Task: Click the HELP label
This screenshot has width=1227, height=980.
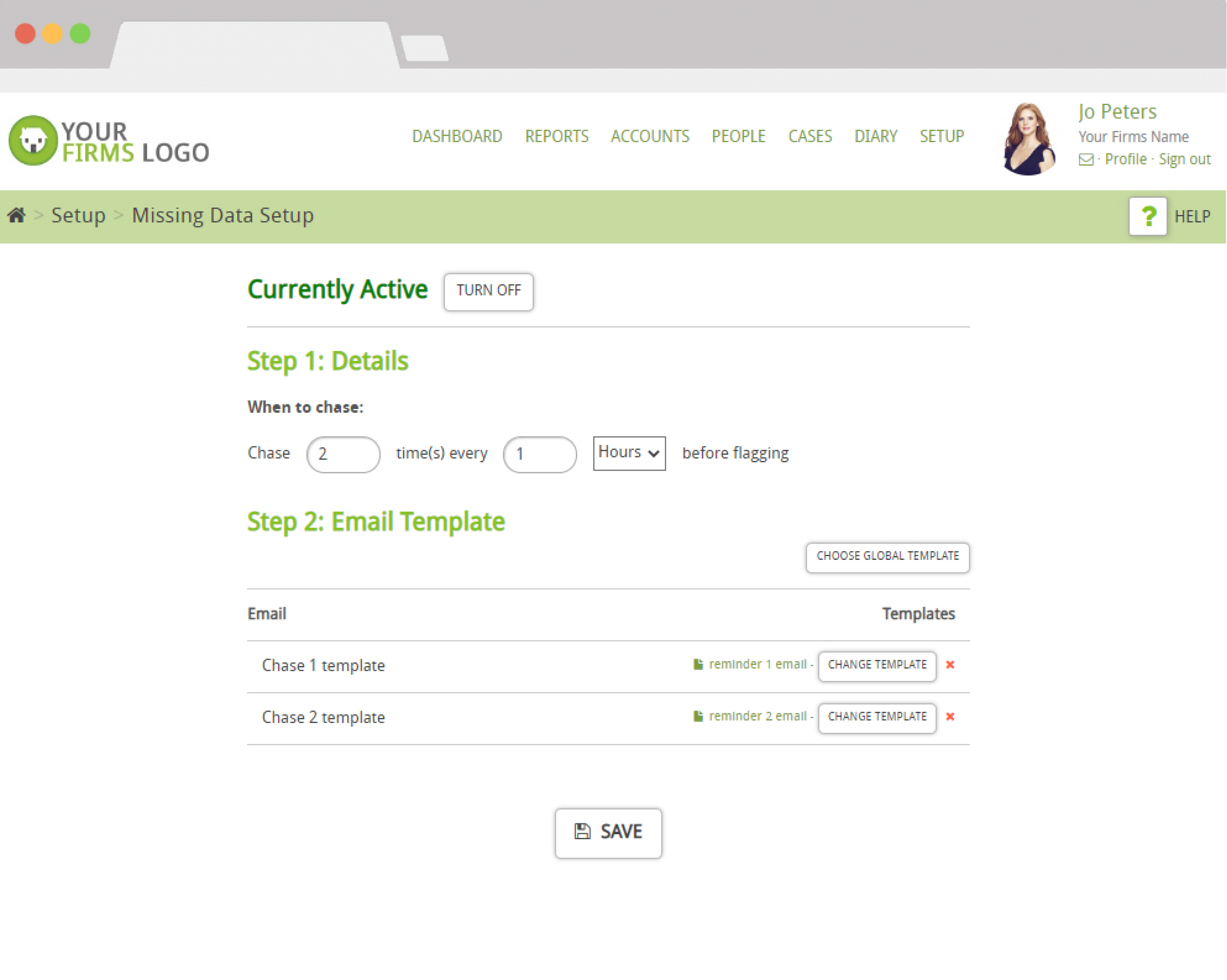Action: (1192, 217)
